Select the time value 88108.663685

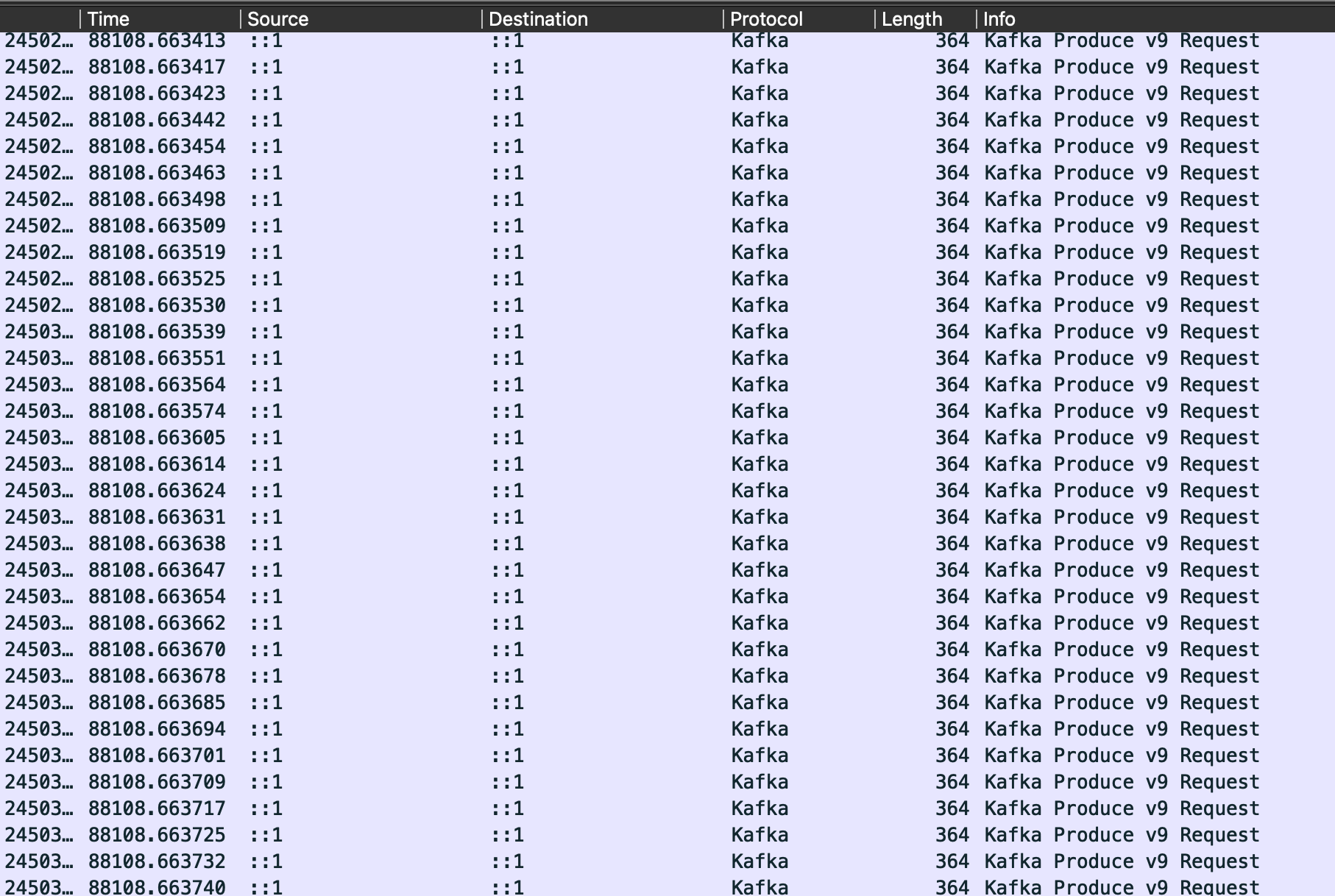157,703
